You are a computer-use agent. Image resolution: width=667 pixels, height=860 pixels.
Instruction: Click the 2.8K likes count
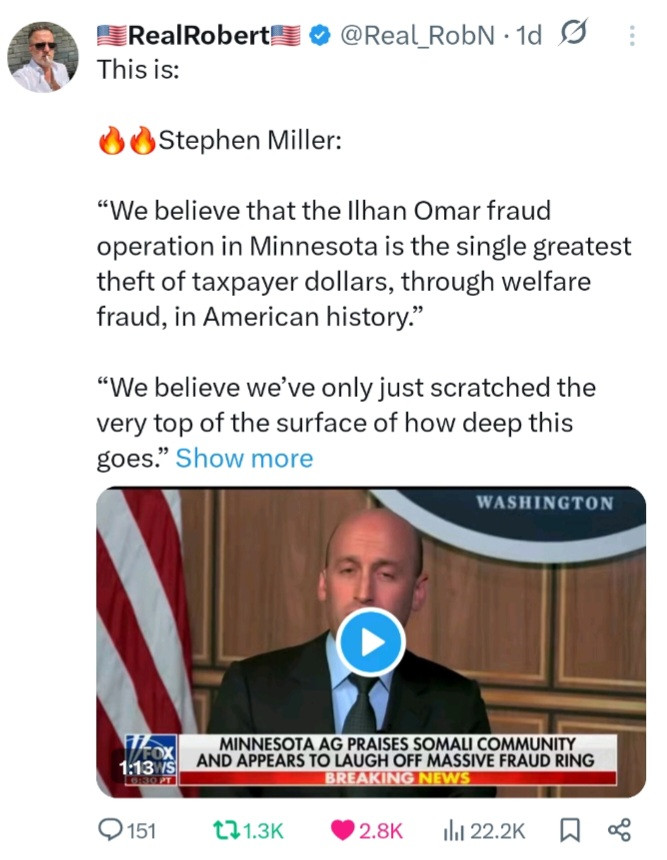tap(380, 830)
